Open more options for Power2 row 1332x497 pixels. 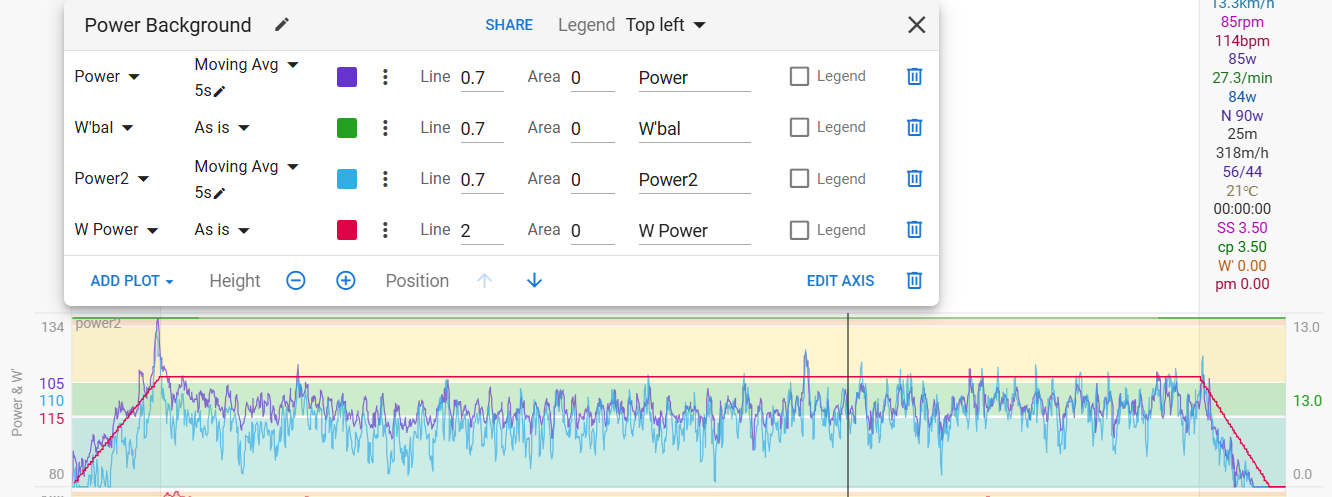tap(385, 179)
